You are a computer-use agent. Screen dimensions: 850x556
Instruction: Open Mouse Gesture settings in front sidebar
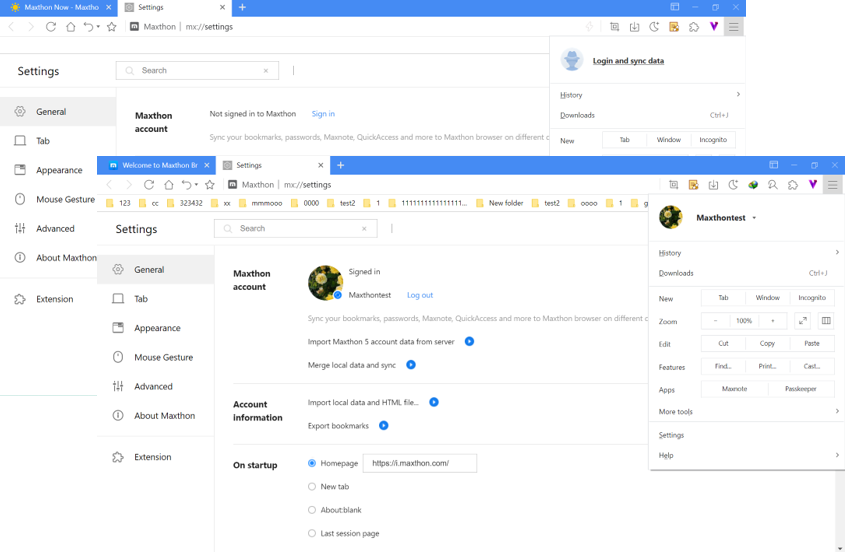[x=163, y=357]
